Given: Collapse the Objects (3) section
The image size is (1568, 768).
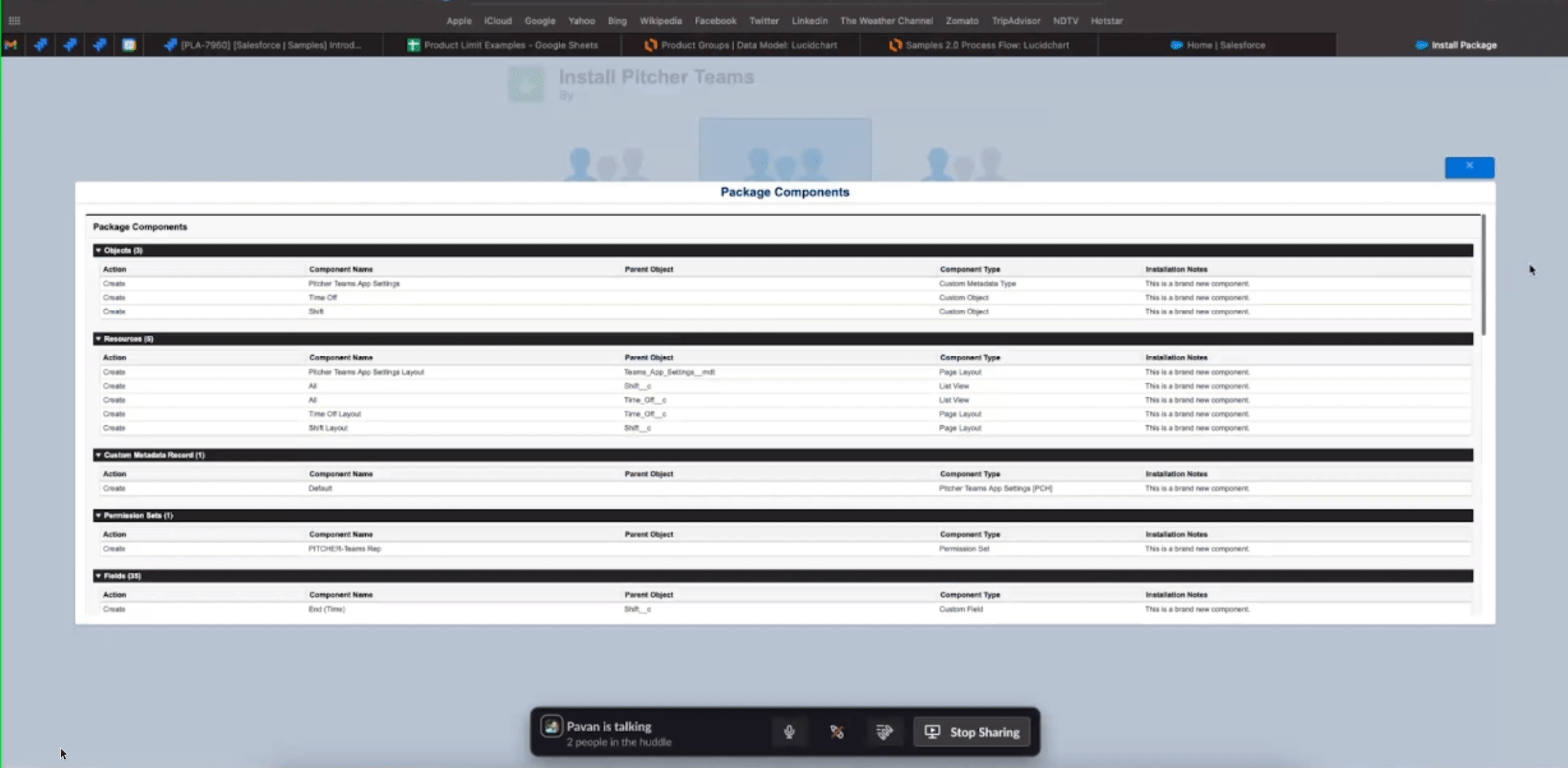Looking at the screenshot, I should pyautogui.click(x=98, y=251).
